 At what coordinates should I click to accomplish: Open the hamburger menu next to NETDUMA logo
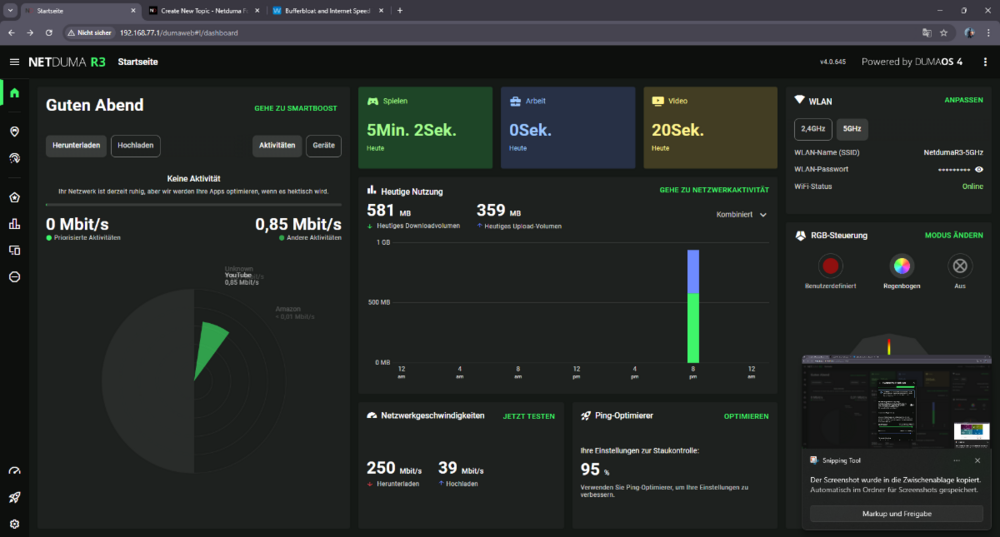pos(14,62)
